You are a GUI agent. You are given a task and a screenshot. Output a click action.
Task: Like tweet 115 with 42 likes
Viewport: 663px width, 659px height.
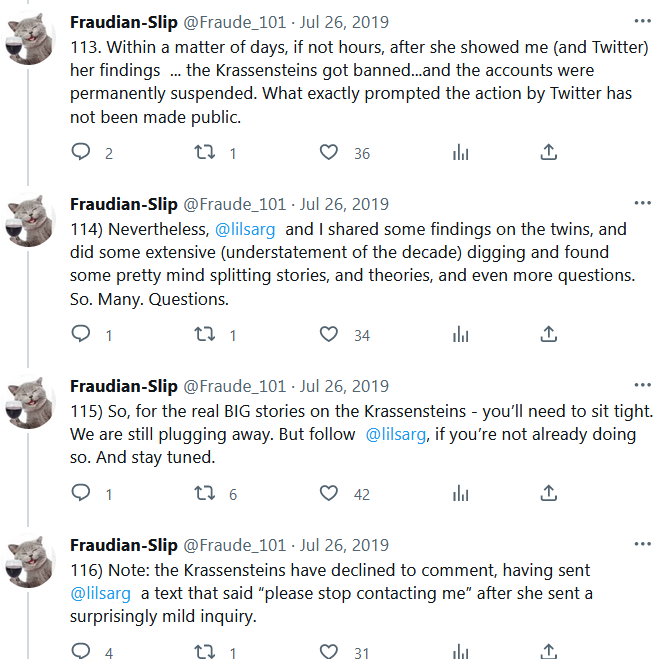328,494
